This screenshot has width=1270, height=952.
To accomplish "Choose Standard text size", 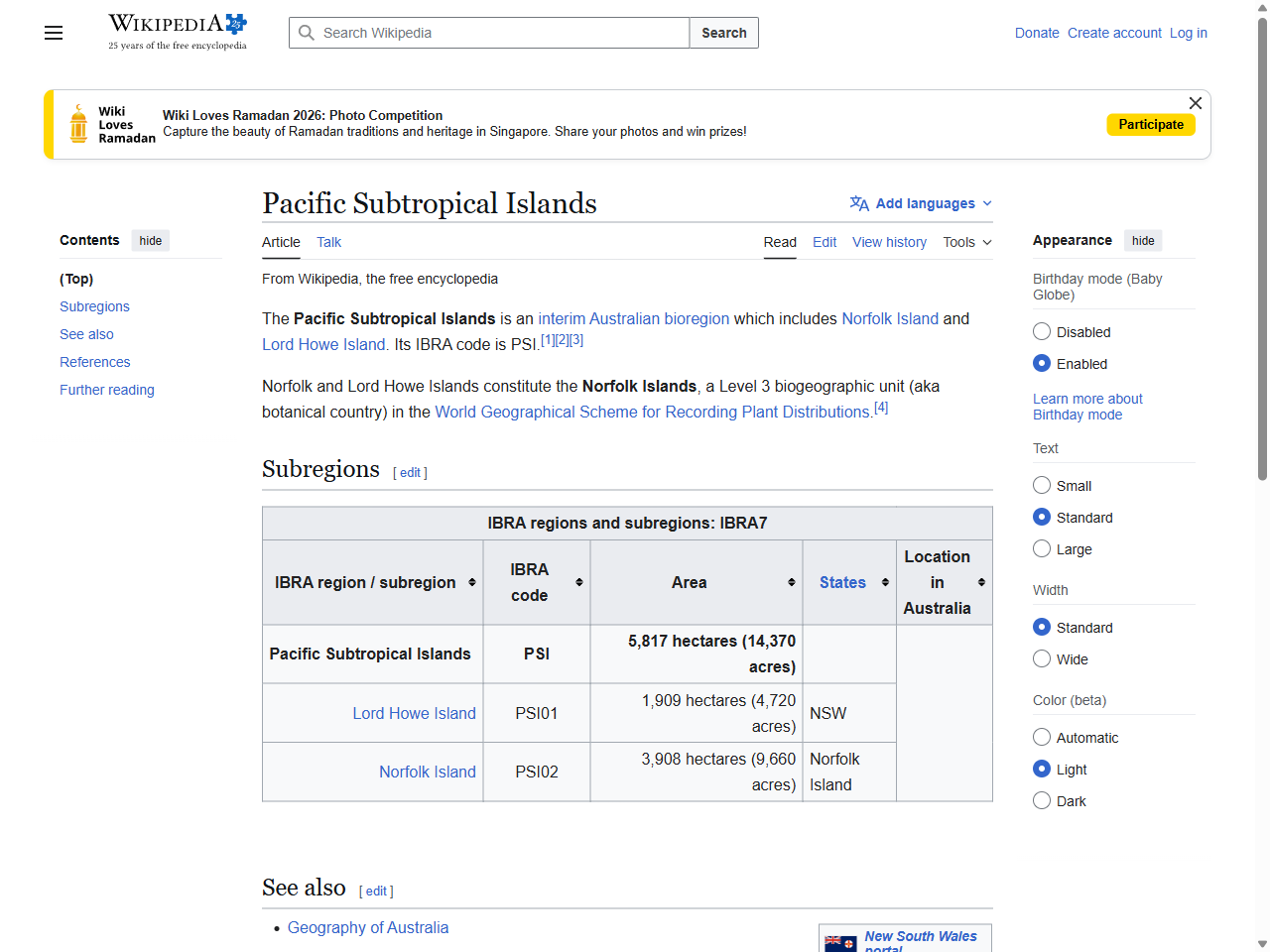I will (1042, 517).
